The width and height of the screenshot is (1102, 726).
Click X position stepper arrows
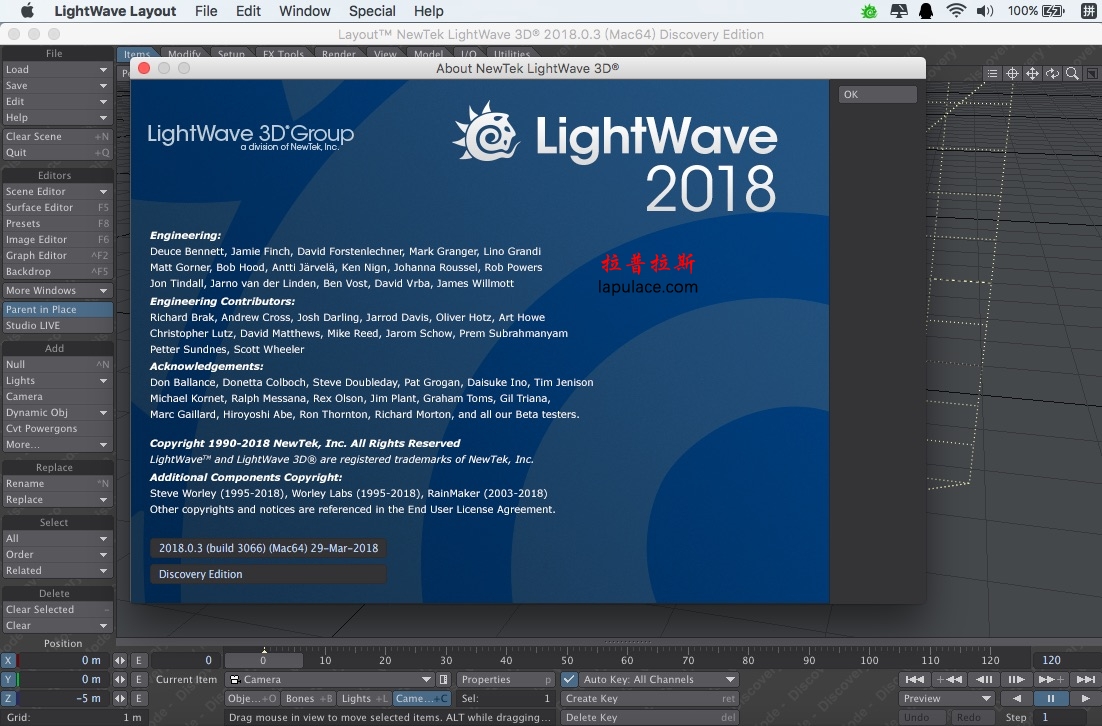click(x=120, y=661)
